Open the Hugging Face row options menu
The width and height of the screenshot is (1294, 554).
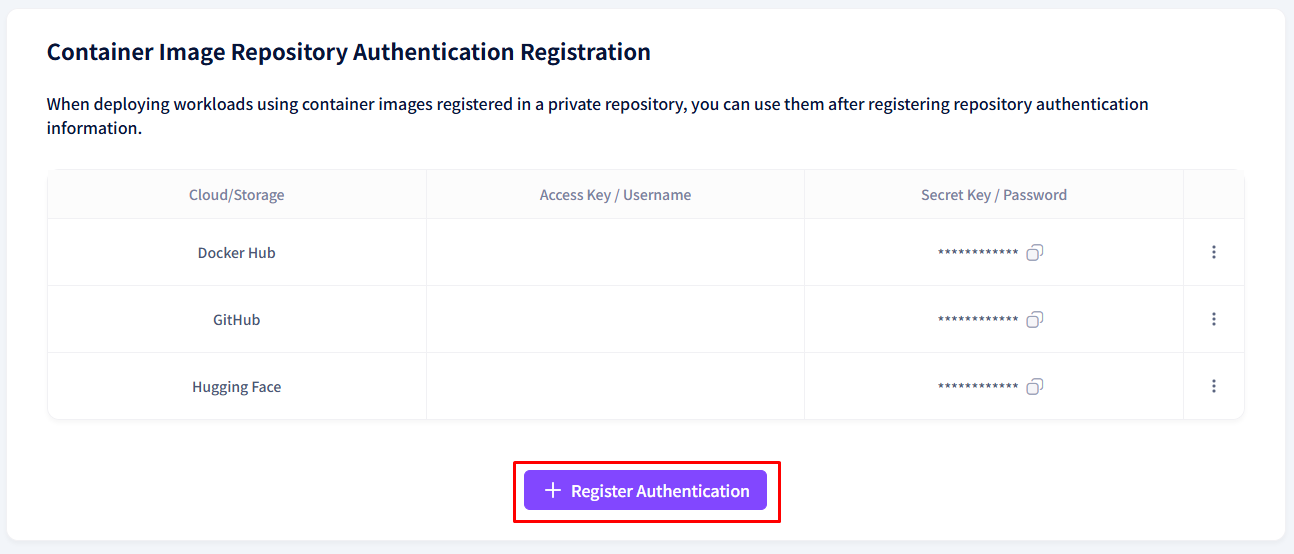coord(1214,386)
